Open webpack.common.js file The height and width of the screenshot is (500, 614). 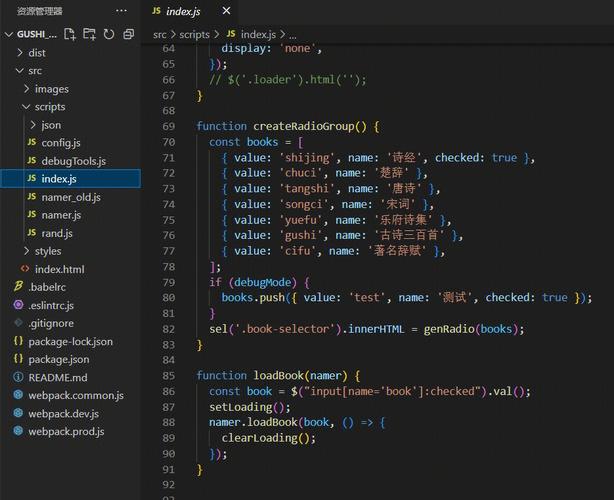76,396
